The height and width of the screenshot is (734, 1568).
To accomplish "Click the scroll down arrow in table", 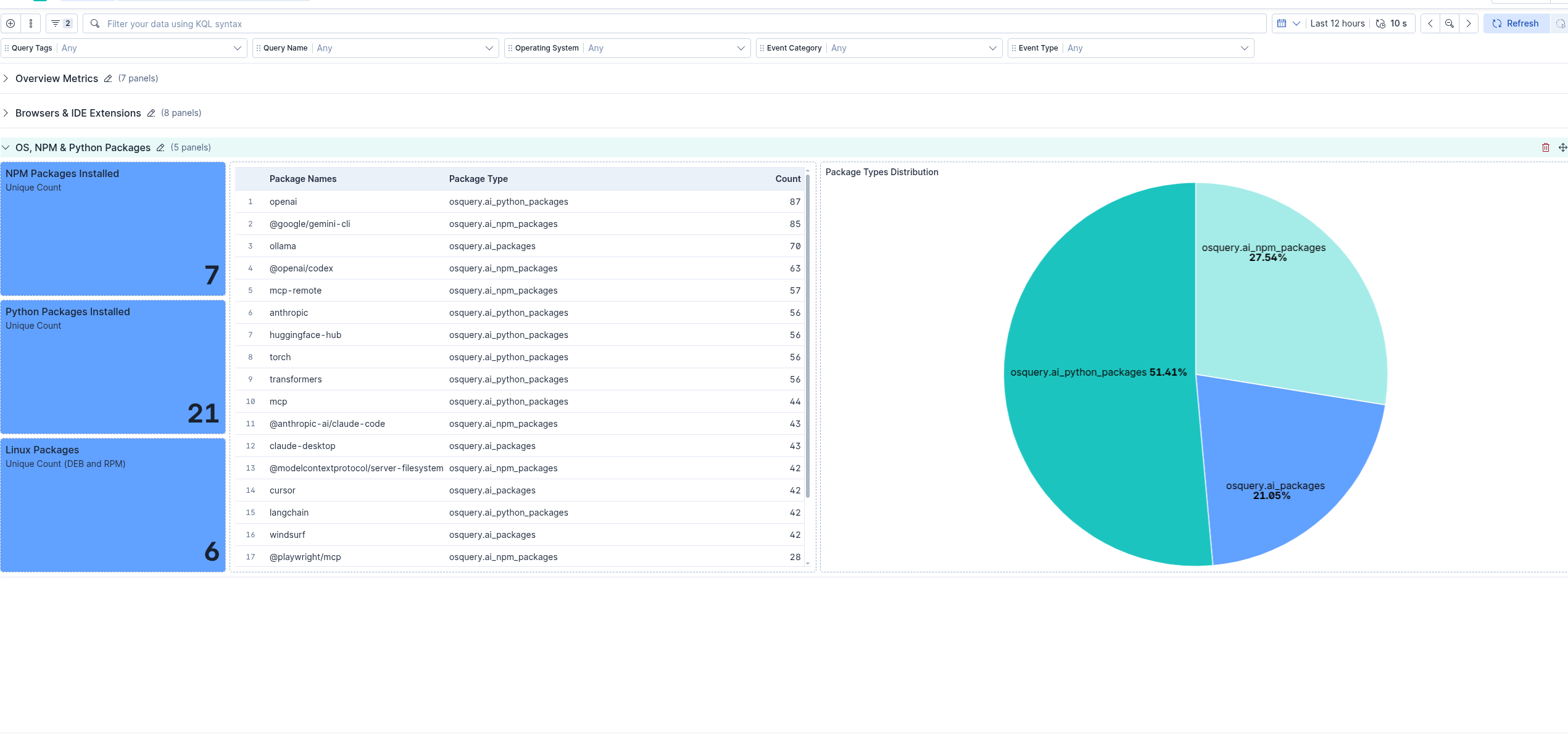I will (807, 563).
